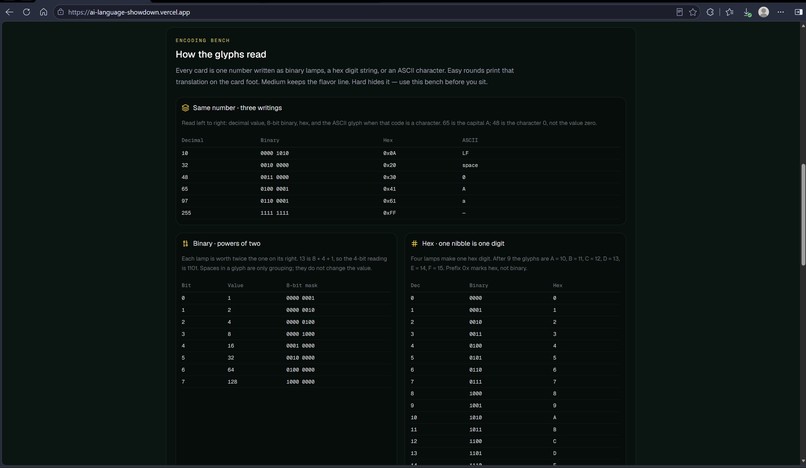Select the '0x20' hex cell
This screenshot has width=806, height=468.
point(390,166)
